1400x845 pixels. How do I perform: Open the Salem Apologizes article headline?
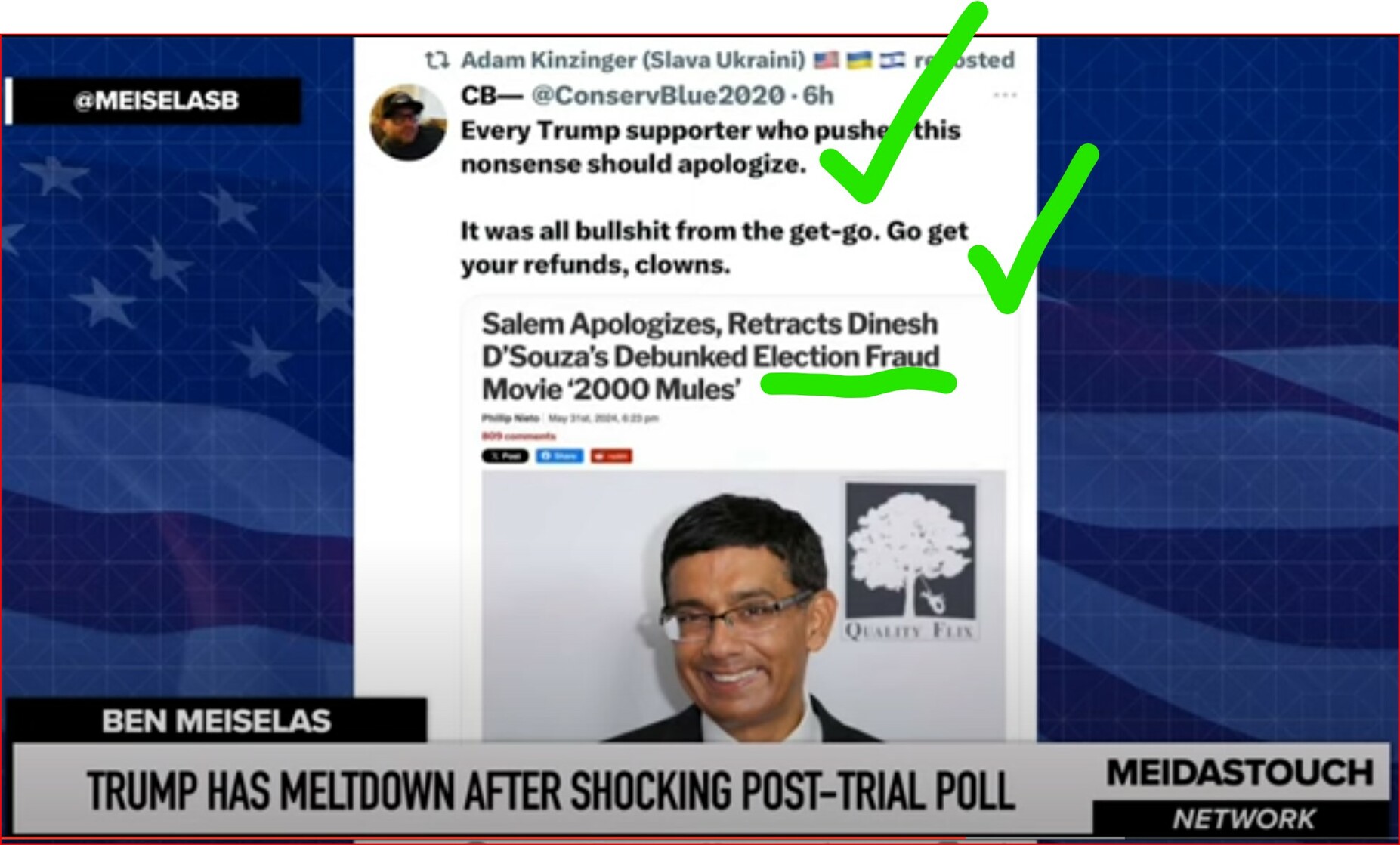click(x=710, y=356)
